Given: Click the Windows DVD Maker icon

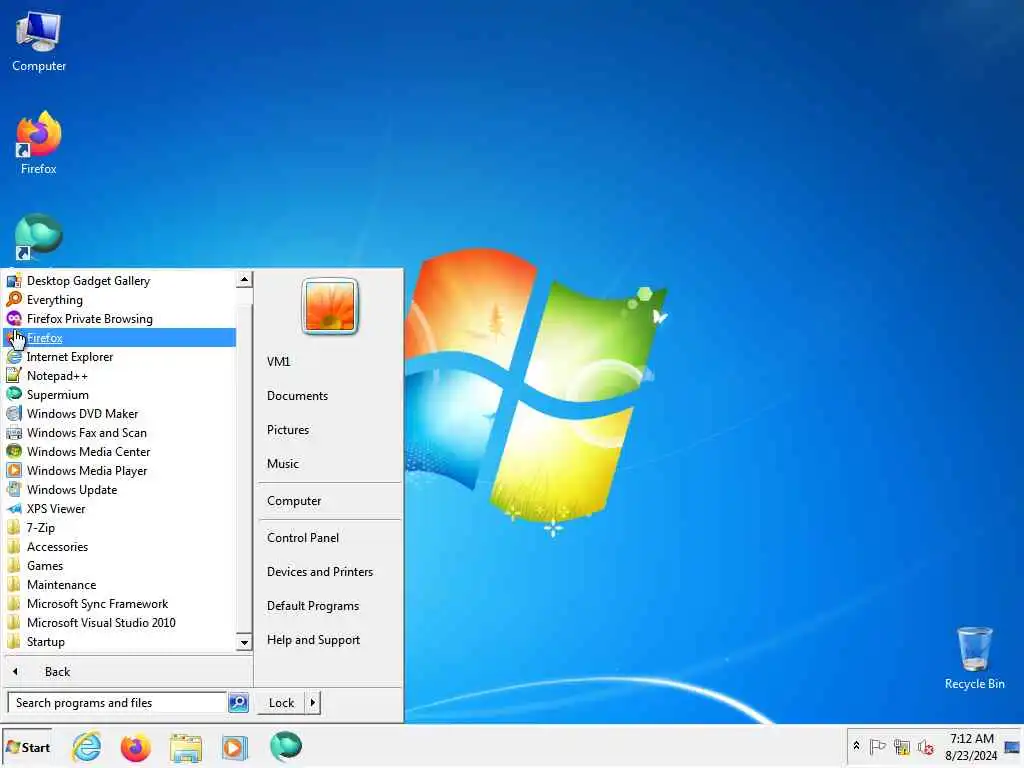Looking at the screenshot, I should pyautogui.click(x=14, y=413).
